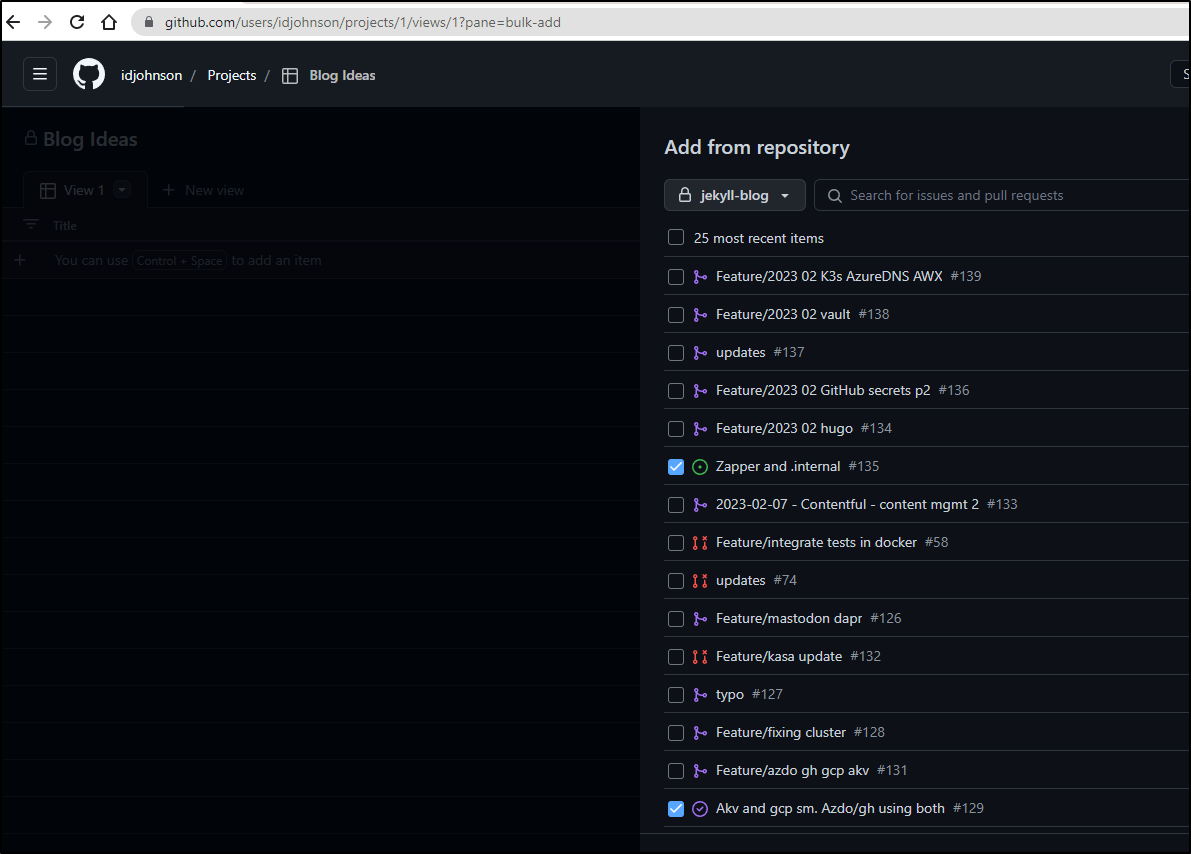1191x854 pixels.
Task: Expand the View 1 options dropdown
Action: pyautogui.click(x=122, y=190)
